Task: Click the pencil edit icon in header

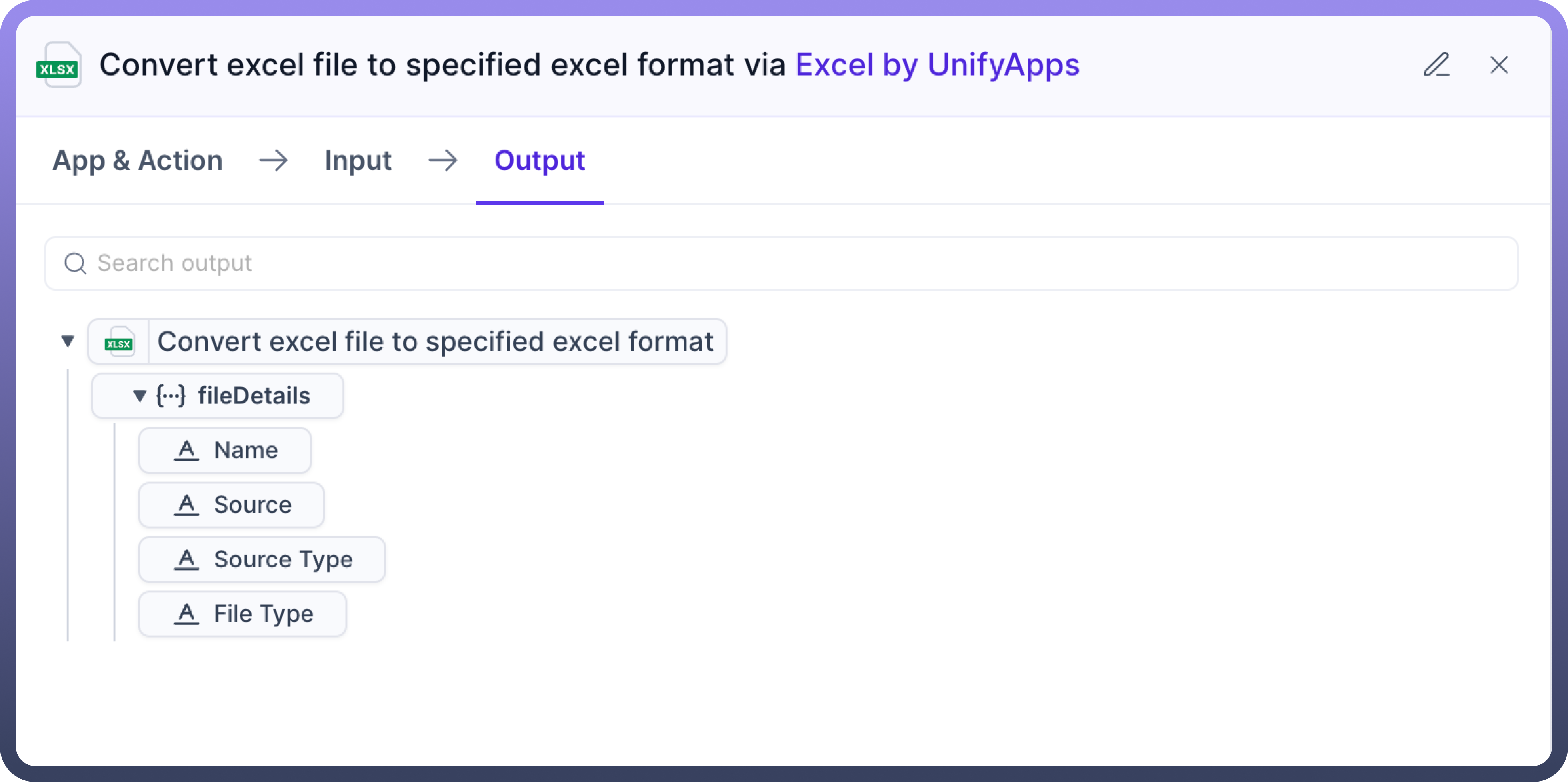Action: pos(1436,64)
